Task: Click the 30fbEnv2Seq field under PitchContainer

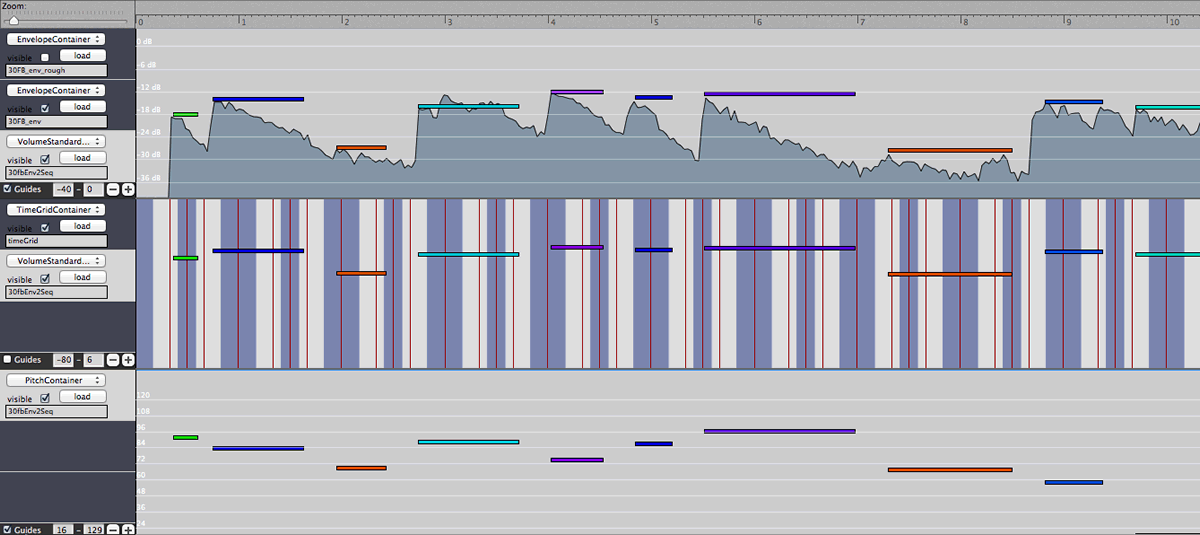Action: point(56,411)
